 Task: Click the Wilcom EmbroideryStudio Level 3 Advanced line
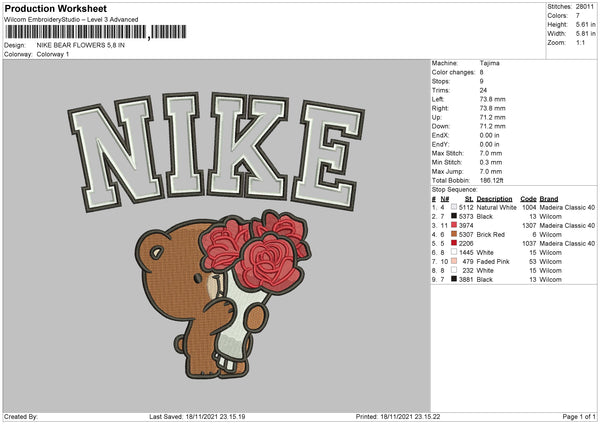coord(71,20)
